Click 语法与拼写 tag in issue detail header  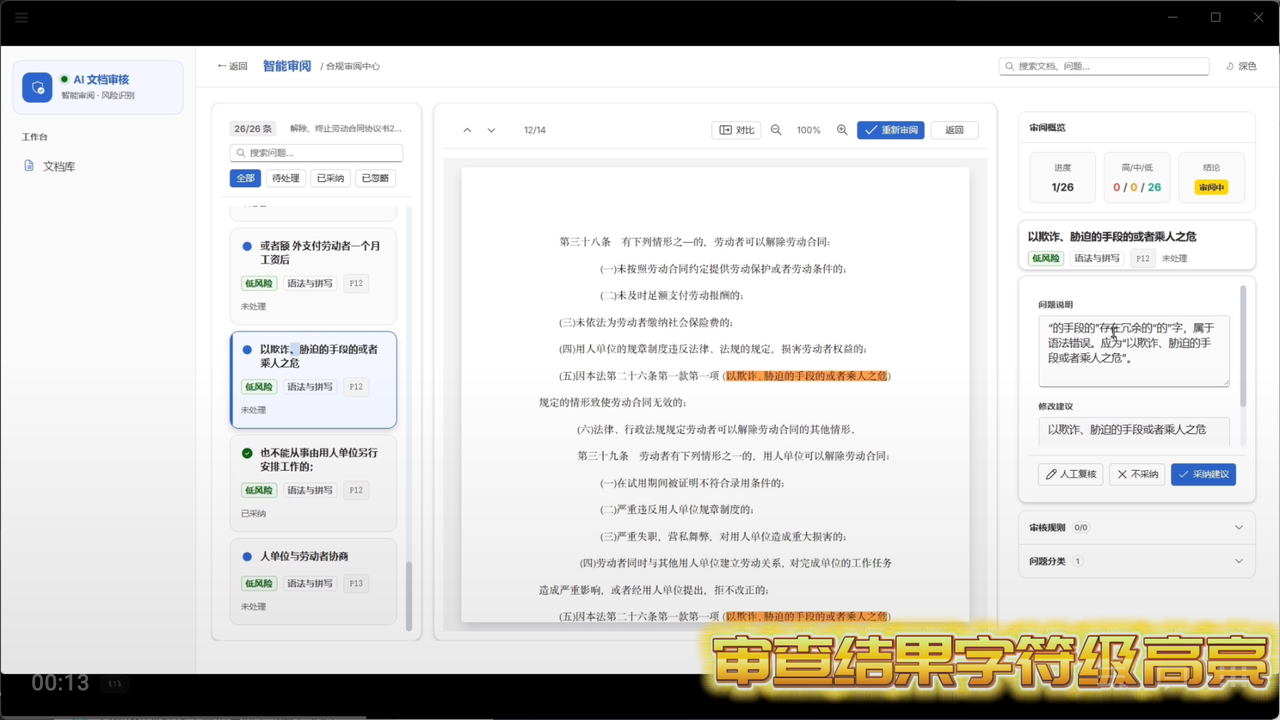[x=1097, y=258]
